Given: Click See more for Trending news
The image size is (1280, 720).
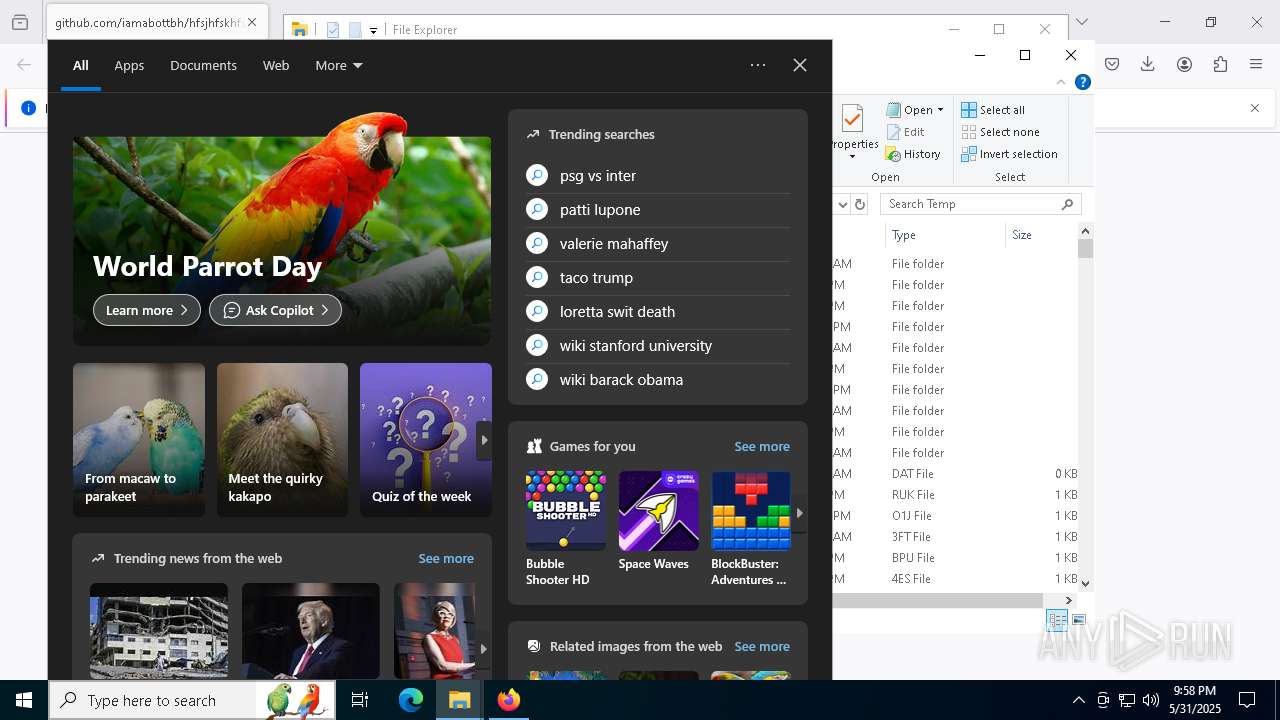Looking at the screenshot, I should coord(446,558).
